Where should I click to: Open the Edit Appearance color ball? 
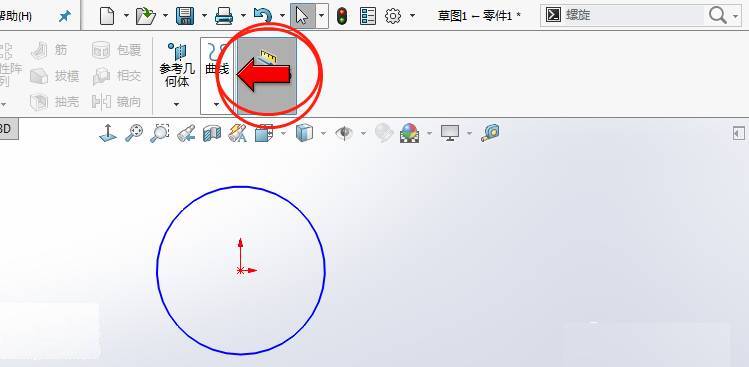point(409,133)
